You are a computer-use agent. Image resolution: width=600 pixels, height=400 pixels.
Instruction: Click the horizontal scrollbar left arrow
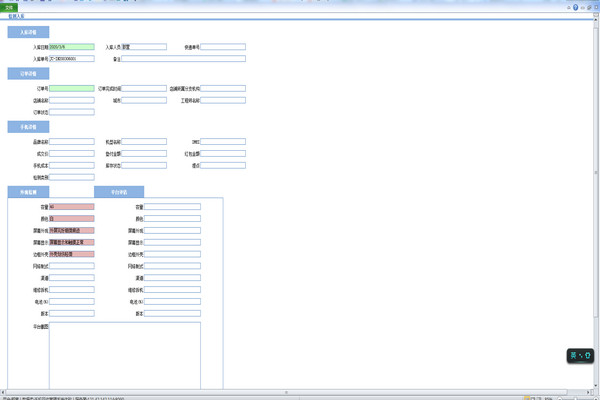3,392
